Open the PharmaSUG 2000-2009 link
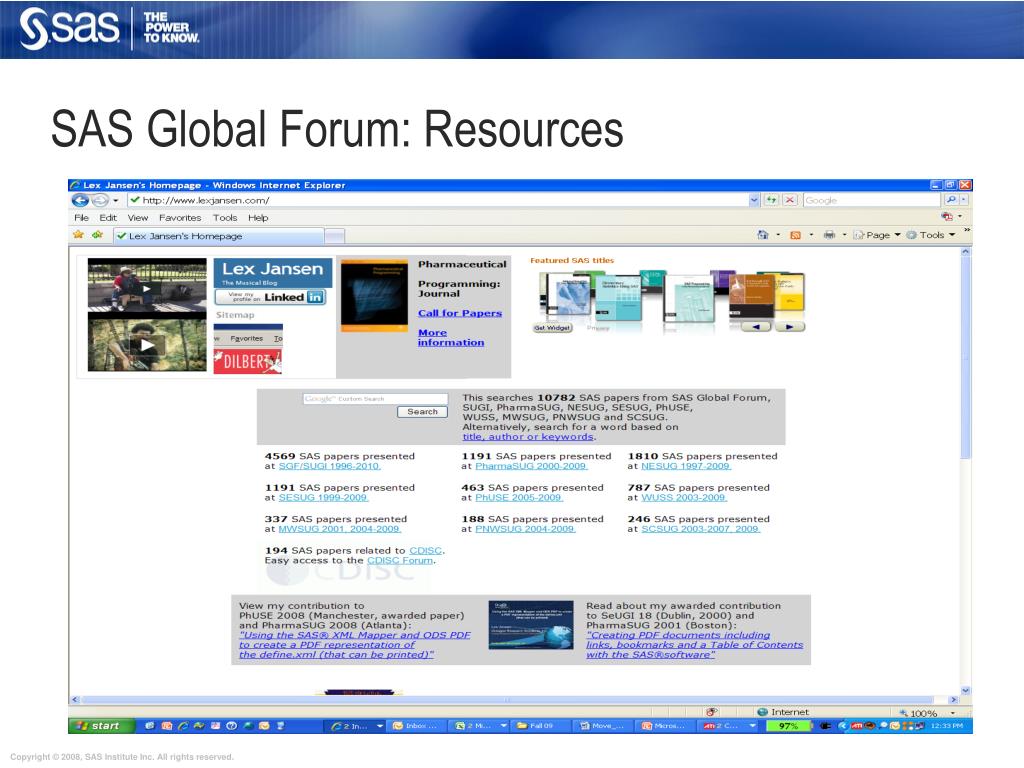The width and height of the screenshot is (1024, 768). pyautogui.click(x=531, y=466)
